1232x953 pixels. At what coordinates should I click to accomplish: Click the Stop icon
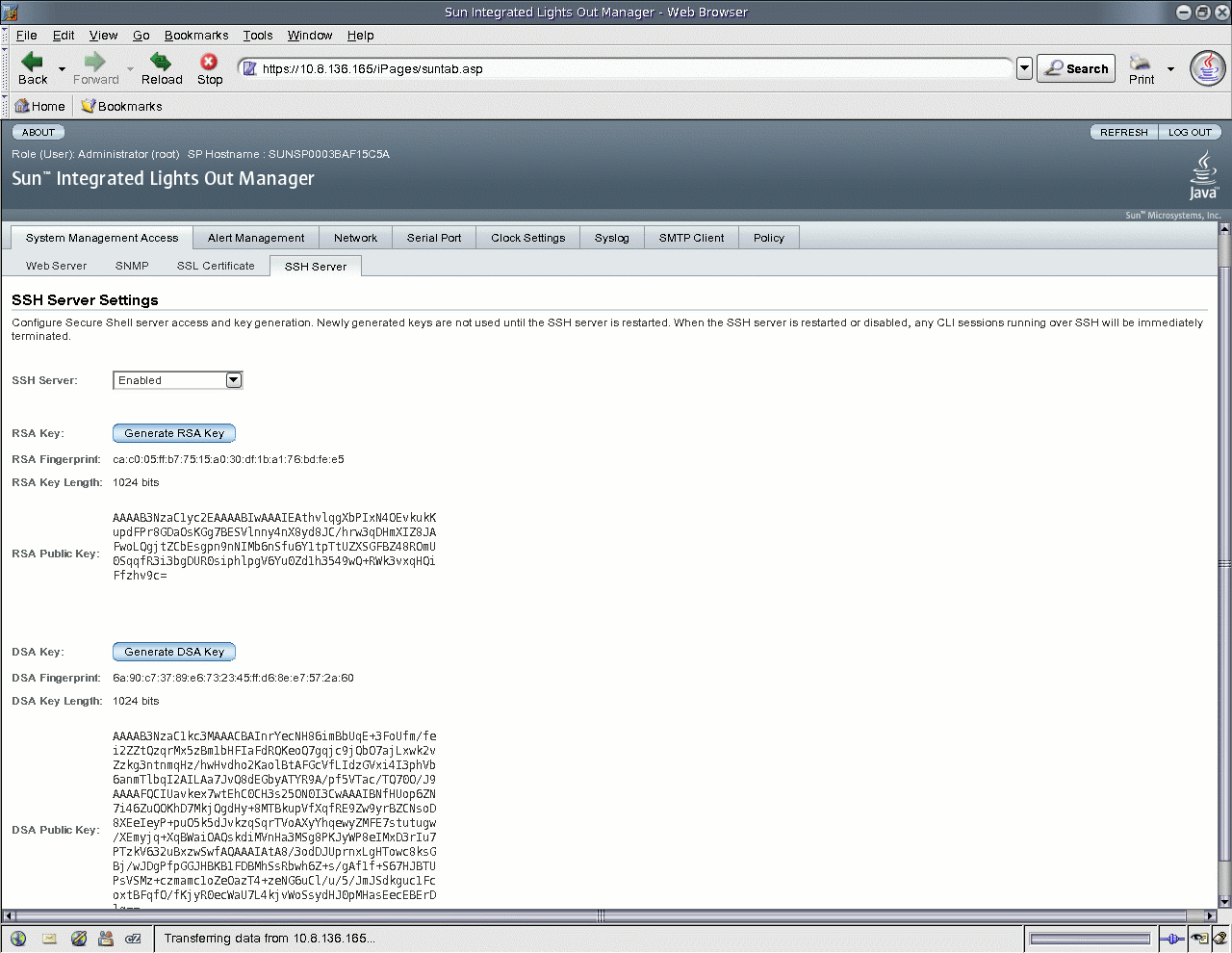209,62
